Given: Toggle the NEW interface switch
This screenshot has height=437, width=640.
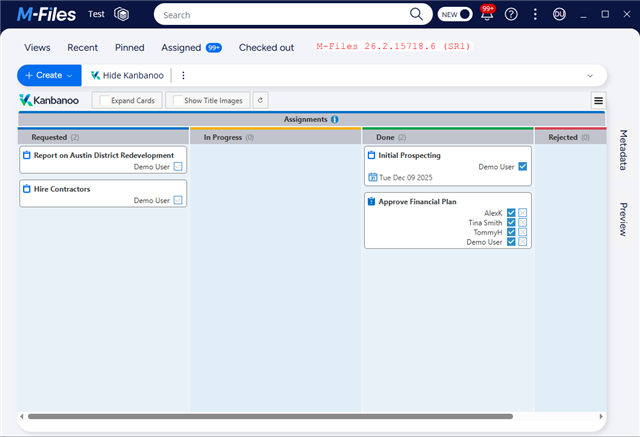Looking at the screenshot, I should coord(455,15).
